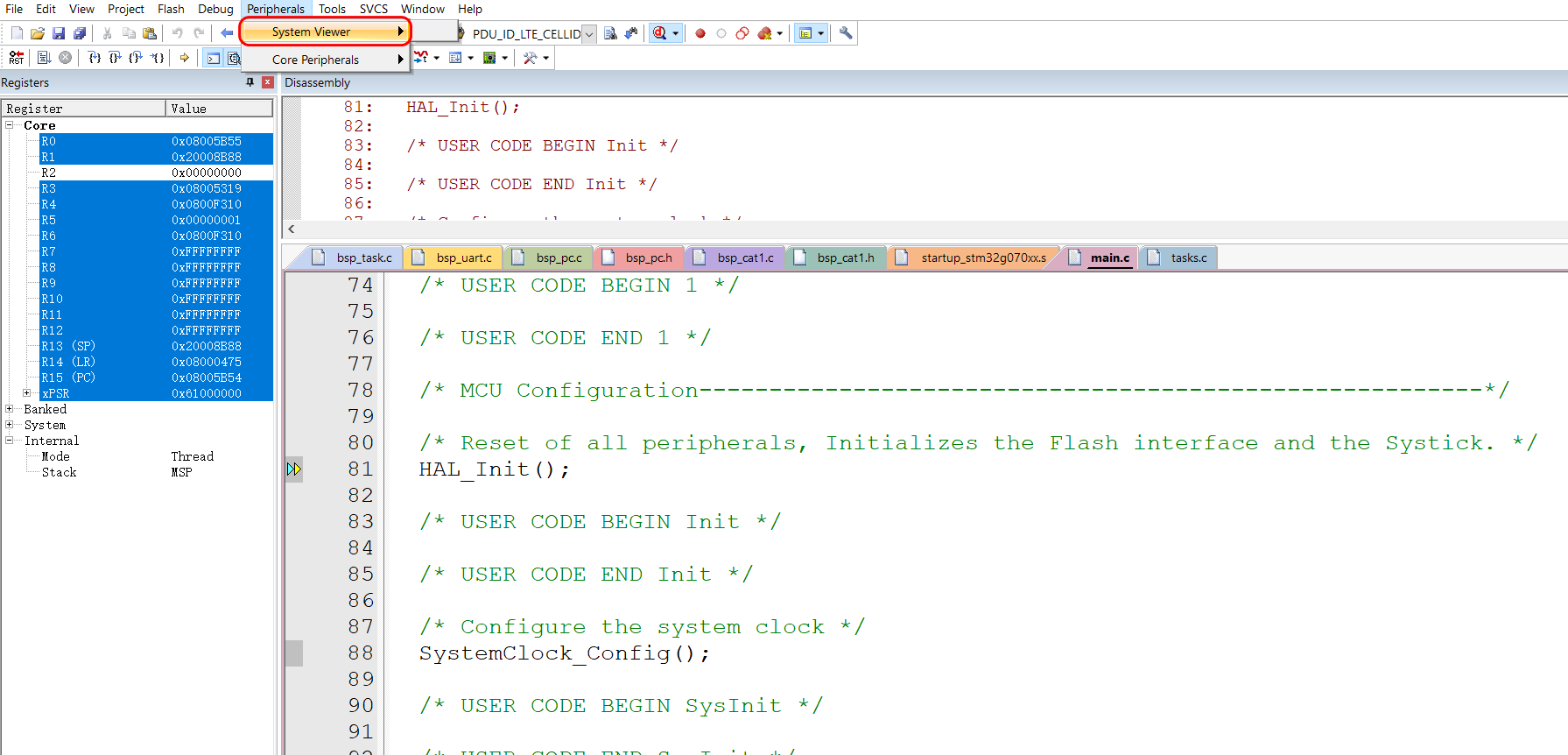Expand the Banked registers tree node
The height and width of the screenshot is (755, 1568).
click(10, 409)
